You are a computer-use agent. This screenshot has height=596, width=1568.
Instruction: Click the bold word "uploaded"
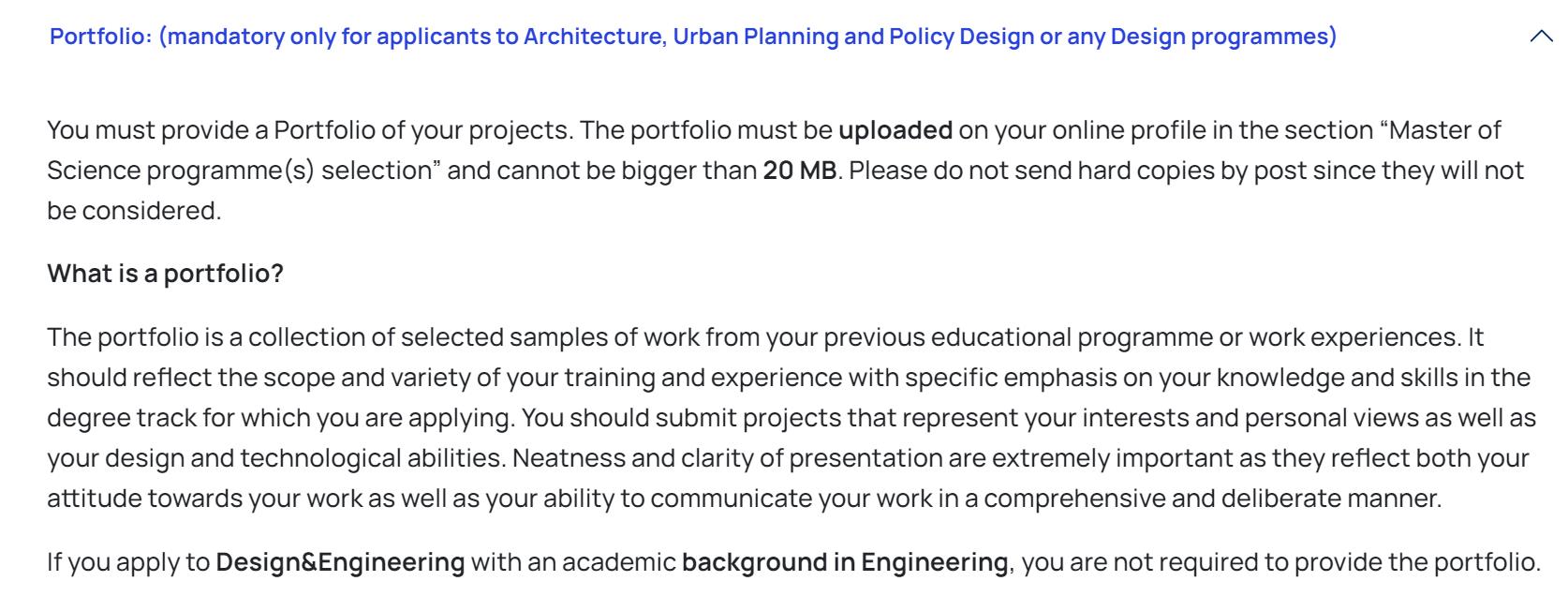895,130
